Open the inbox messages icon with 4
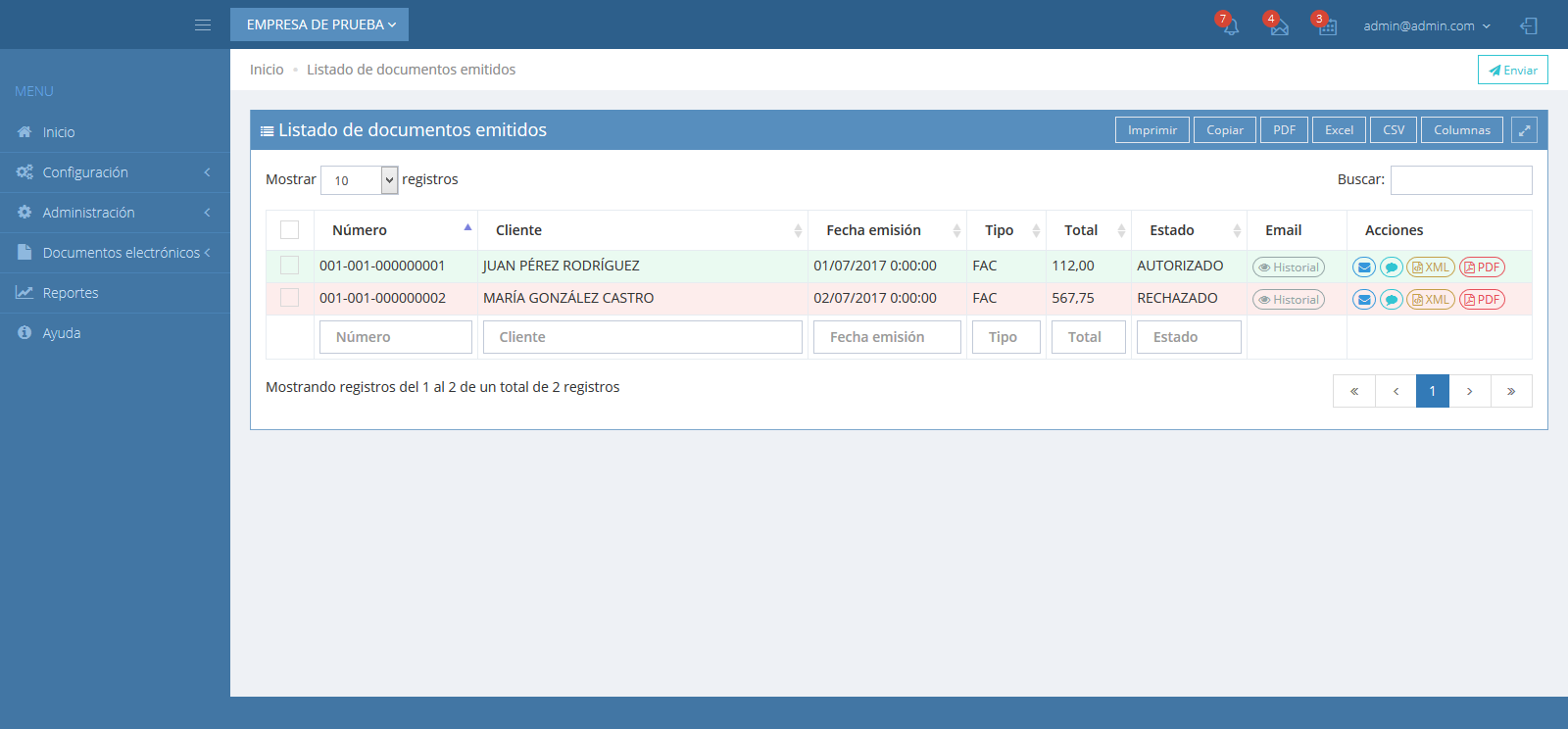1568x729 pixels. [x=1279, y=26]
